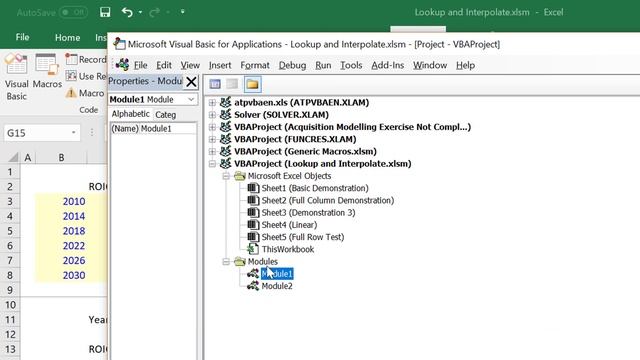Image resolution: width=640 pixels, height=360 pixels.
Task: Open the Undo history dropdown arrow
Action: click(x=140, y=12)
